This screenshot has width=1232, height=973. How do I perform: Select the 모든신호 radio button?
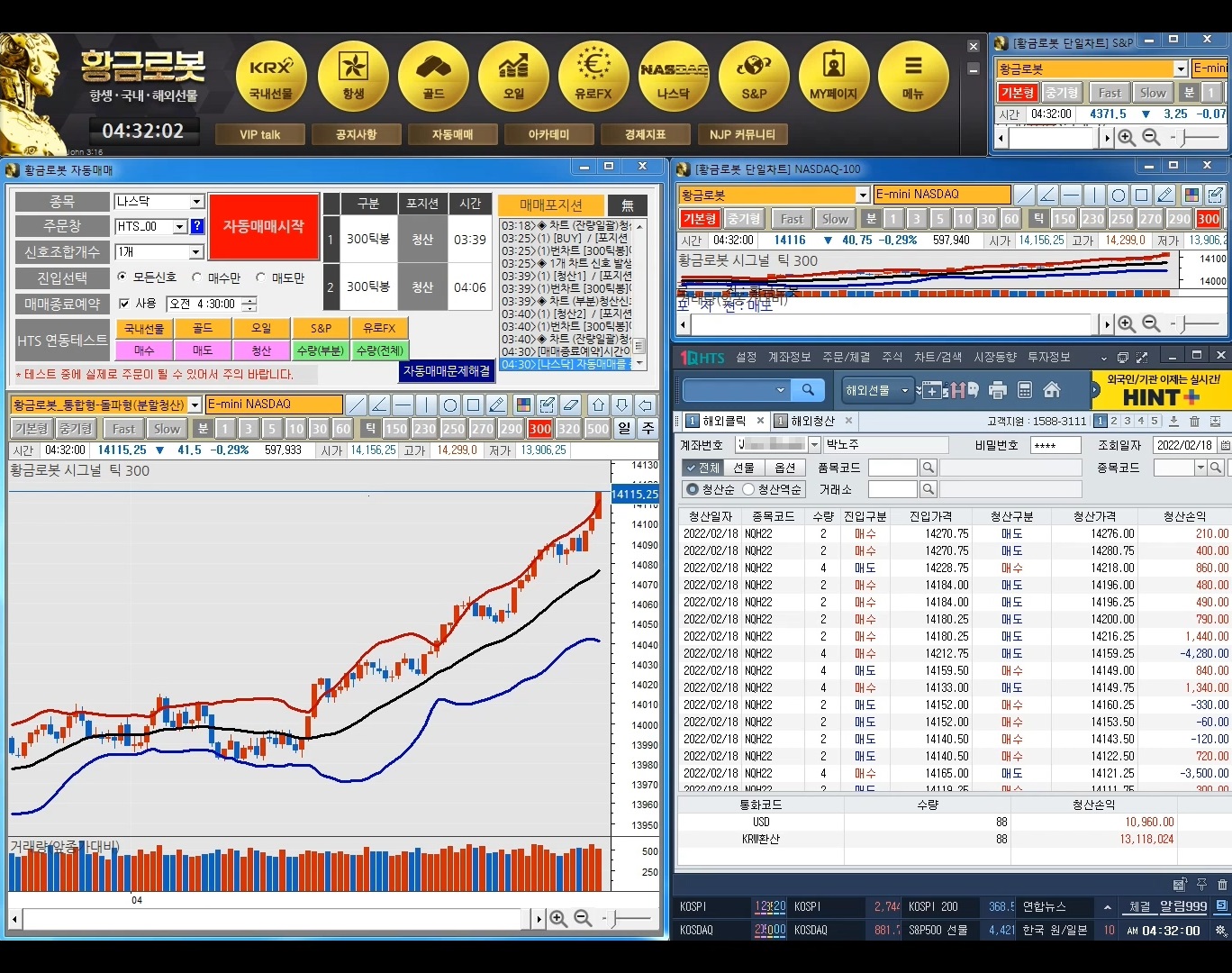[122, 277]
